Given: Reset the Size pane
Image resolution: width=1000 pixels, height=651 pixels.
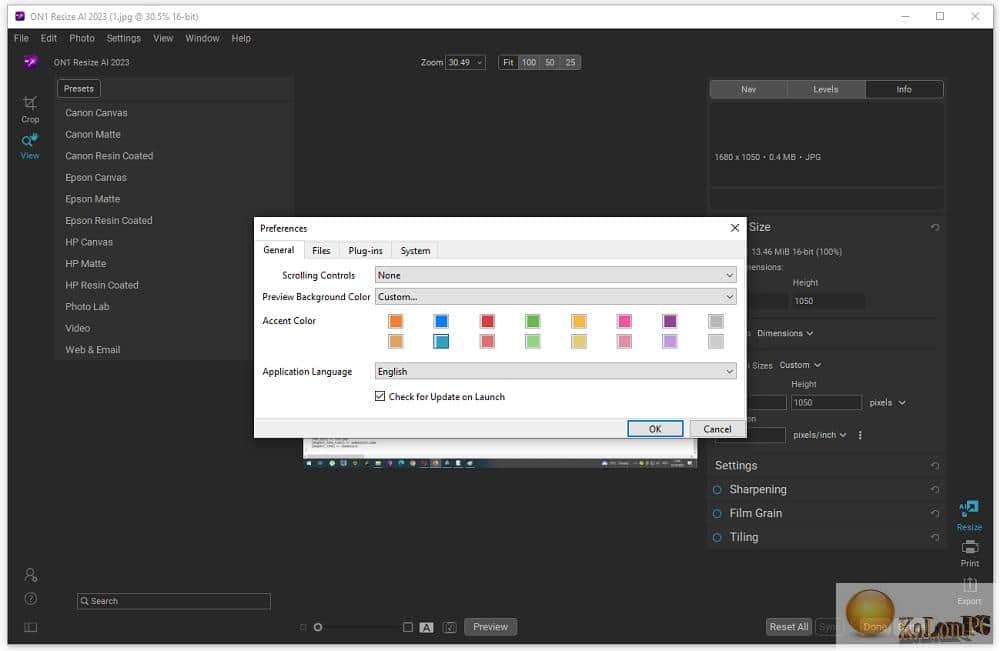Looking at the screenshot, I should pyautogui.click(x=935, y=228).
